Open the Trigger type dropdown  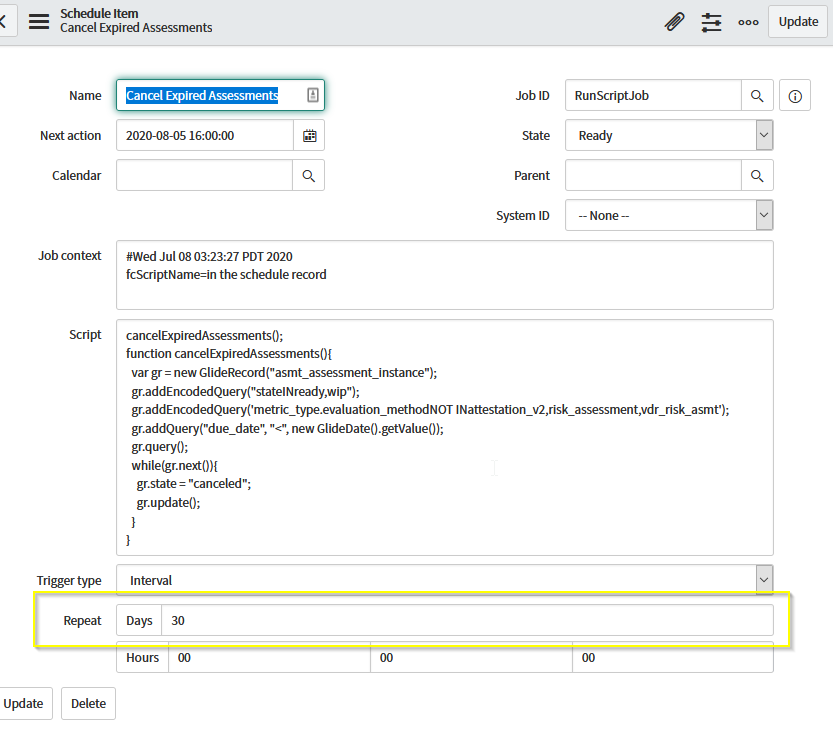pos(763,579)
